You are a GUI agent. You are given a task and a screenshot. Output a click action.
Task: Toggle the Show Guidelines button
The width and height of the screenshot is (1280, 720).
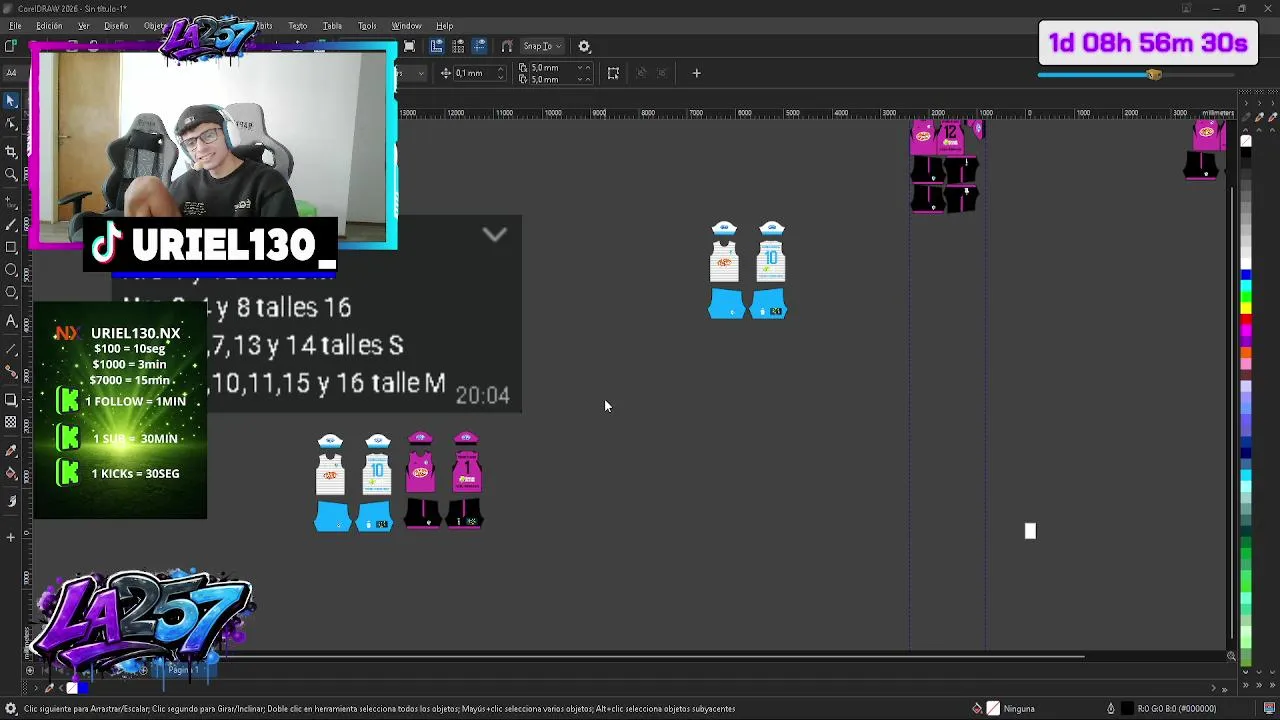[480, 46]
